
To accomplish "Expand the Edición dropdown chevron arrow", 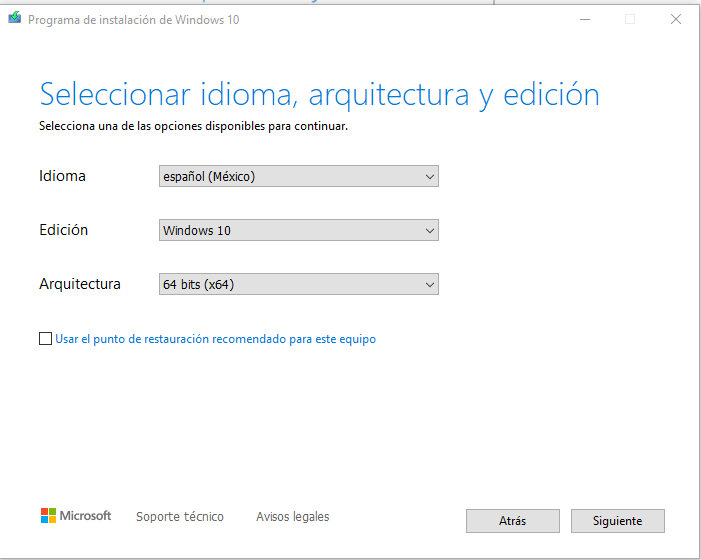I will 430,231.
